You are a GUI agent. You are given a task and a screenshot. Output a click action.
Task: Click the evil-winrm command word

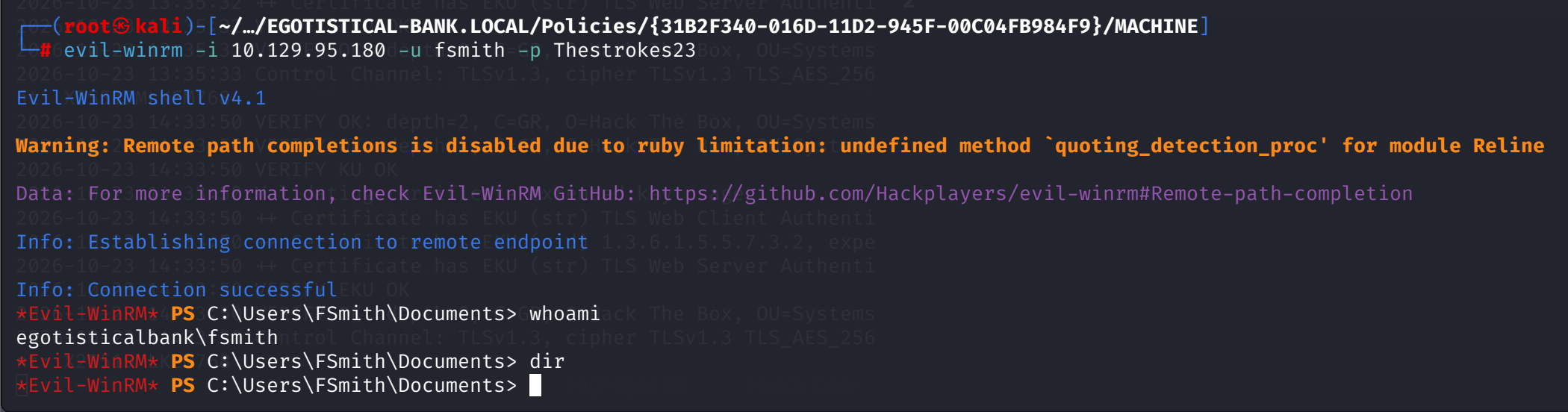pos(123,51)
